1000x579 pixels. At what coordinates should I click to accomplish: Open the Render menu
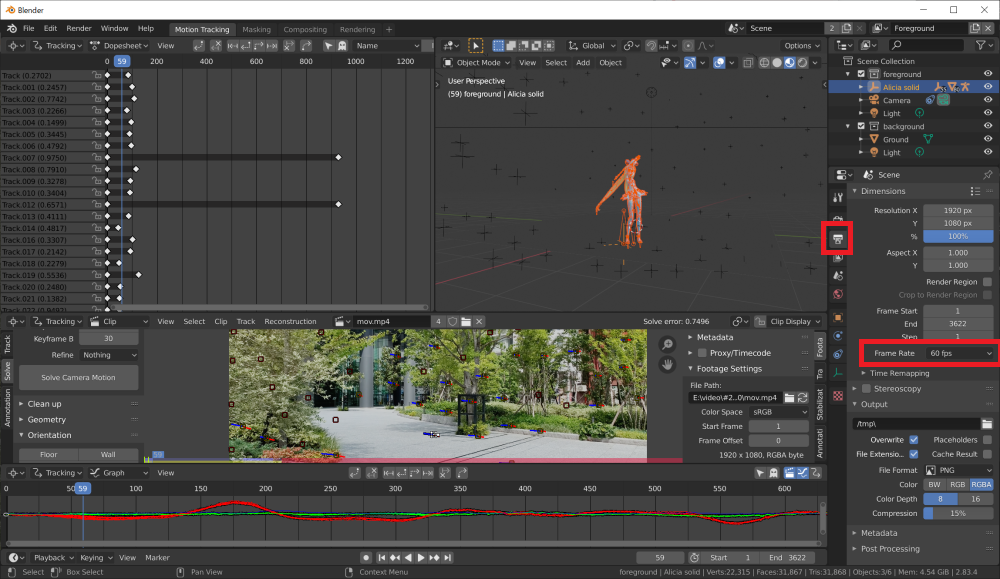pyautogui.click(x=79, y=29)
